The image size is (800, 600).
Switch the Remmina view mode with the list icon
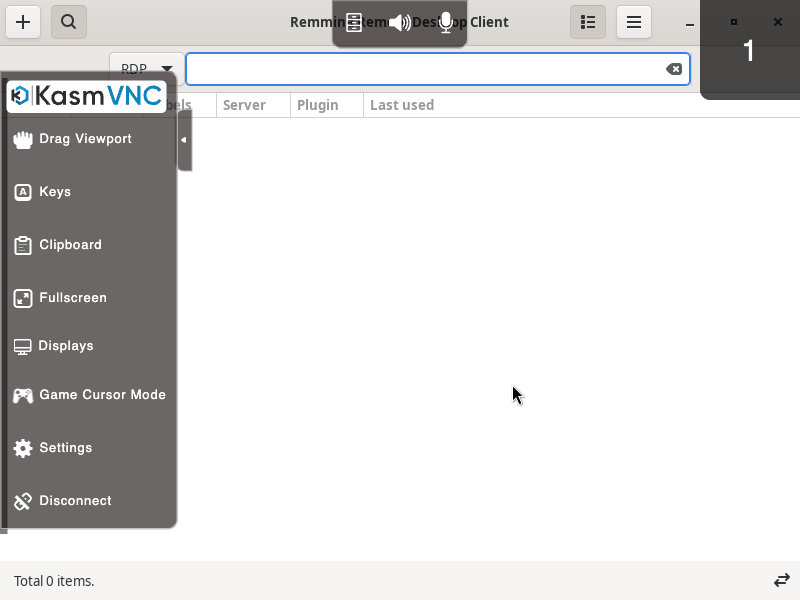588,22
